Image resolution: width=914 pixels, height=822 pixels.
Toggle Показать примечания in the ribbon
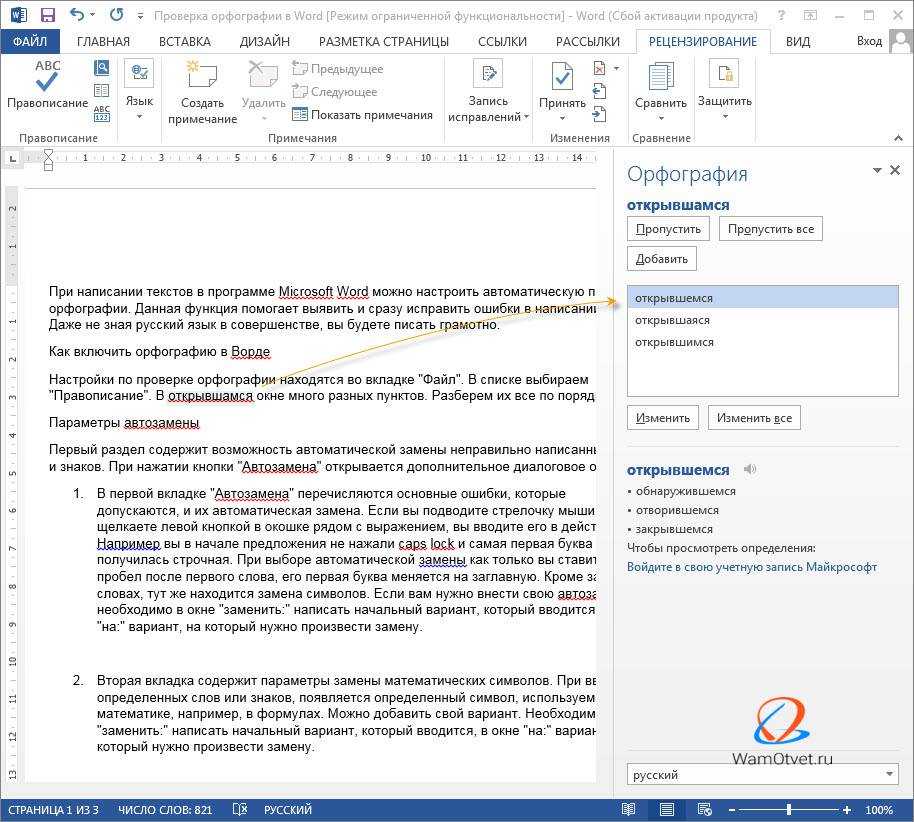363,114
